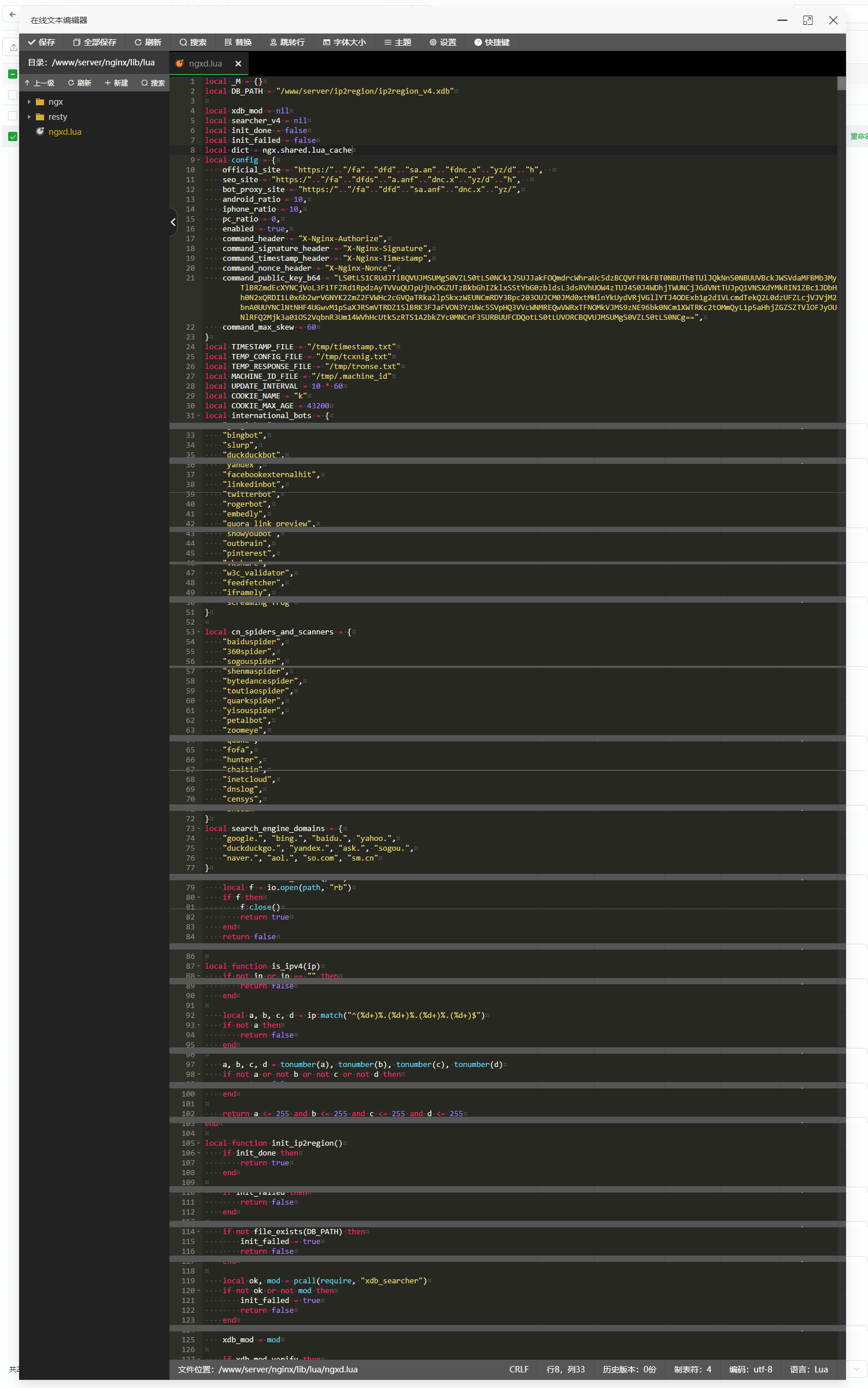This screenshot has width=868, height=1388.
Task: Search files with sidebar 搜索
Action: 153,83
